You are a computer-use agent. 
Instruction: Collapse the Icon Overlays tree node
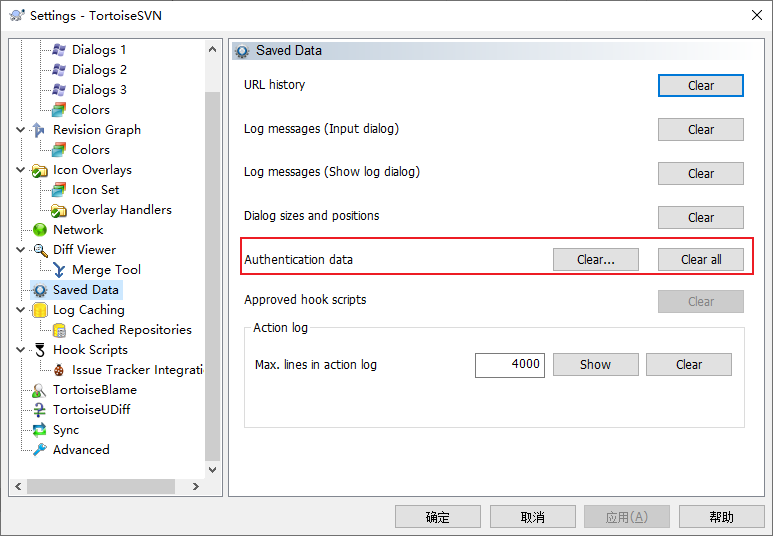coord(21,170)
